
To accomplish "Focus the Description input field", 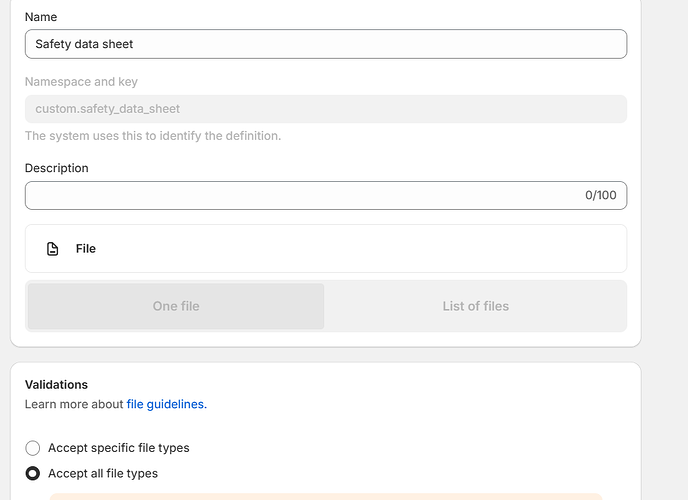I will tap(300, 195).
